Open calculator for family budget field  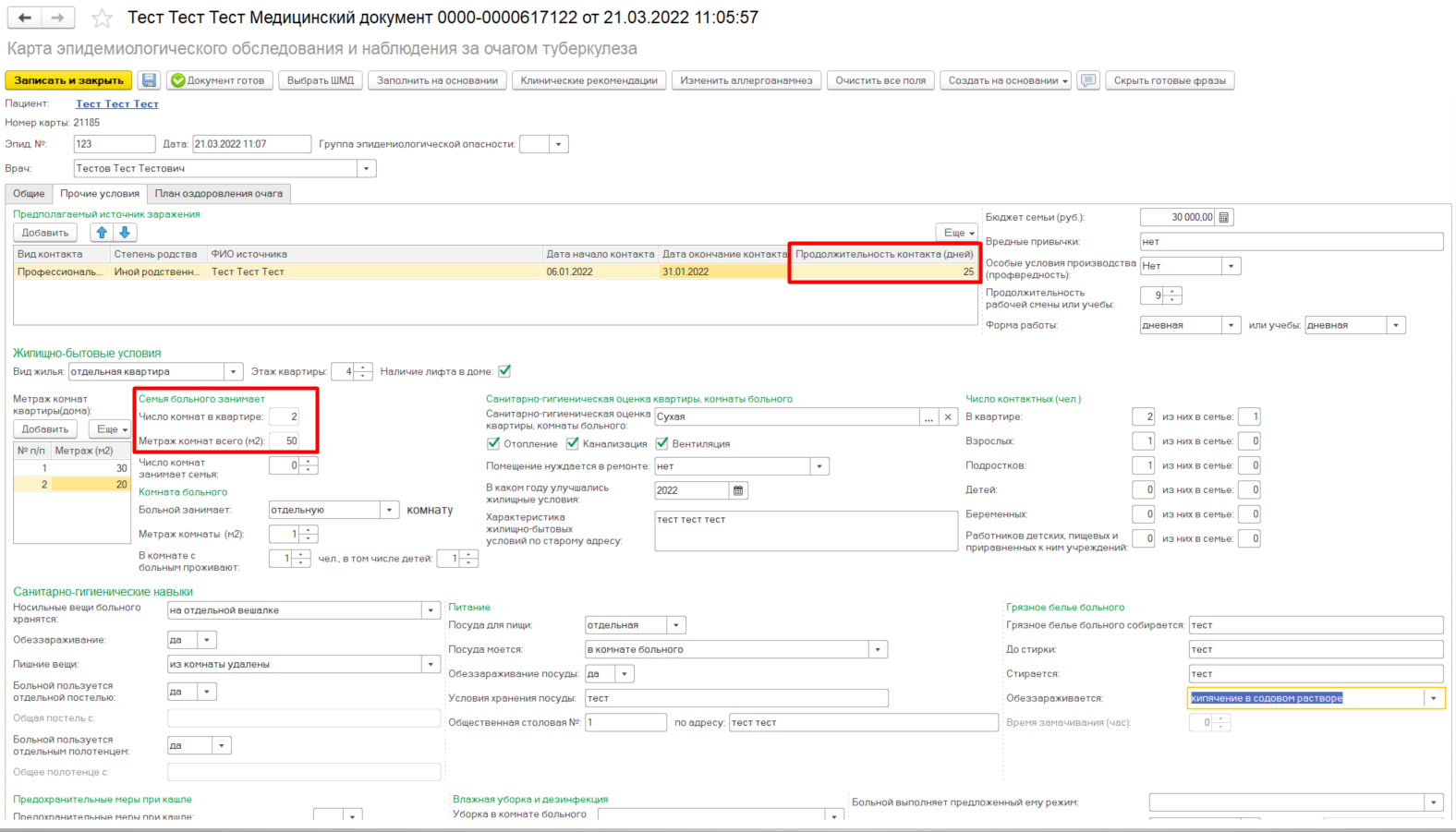click(x=1224, y=217)
